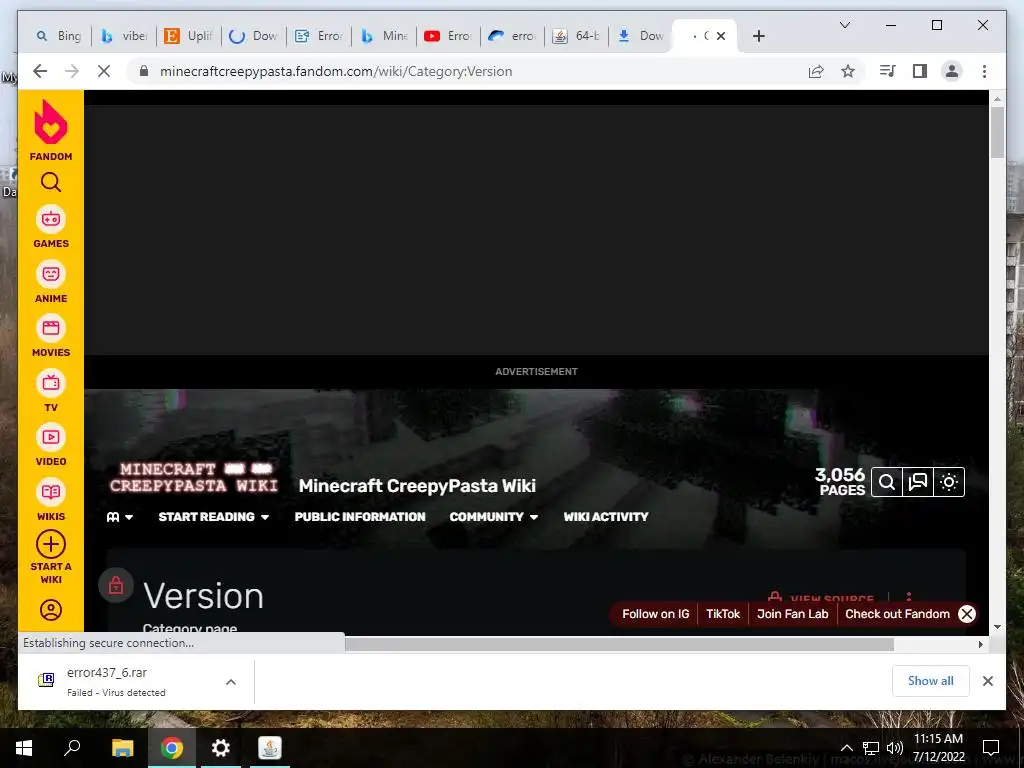The height and width of the screenshot is (768, 1024).
Task: Close the current loading tab
Action: pyautogui.click(x=721, y=36)
